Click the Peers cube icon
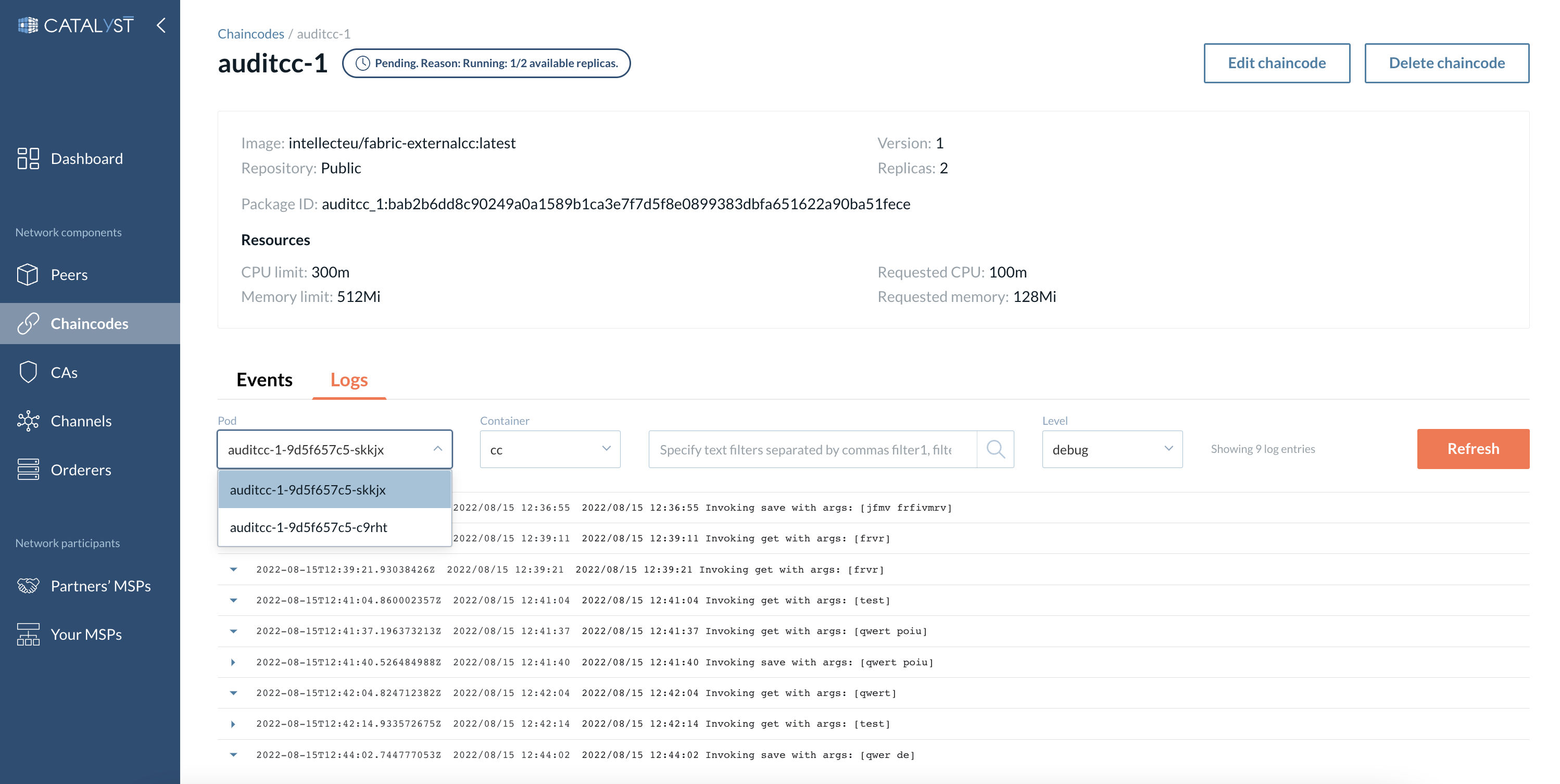This screenshot has width=1560, height=784. [x=28, y=275]
